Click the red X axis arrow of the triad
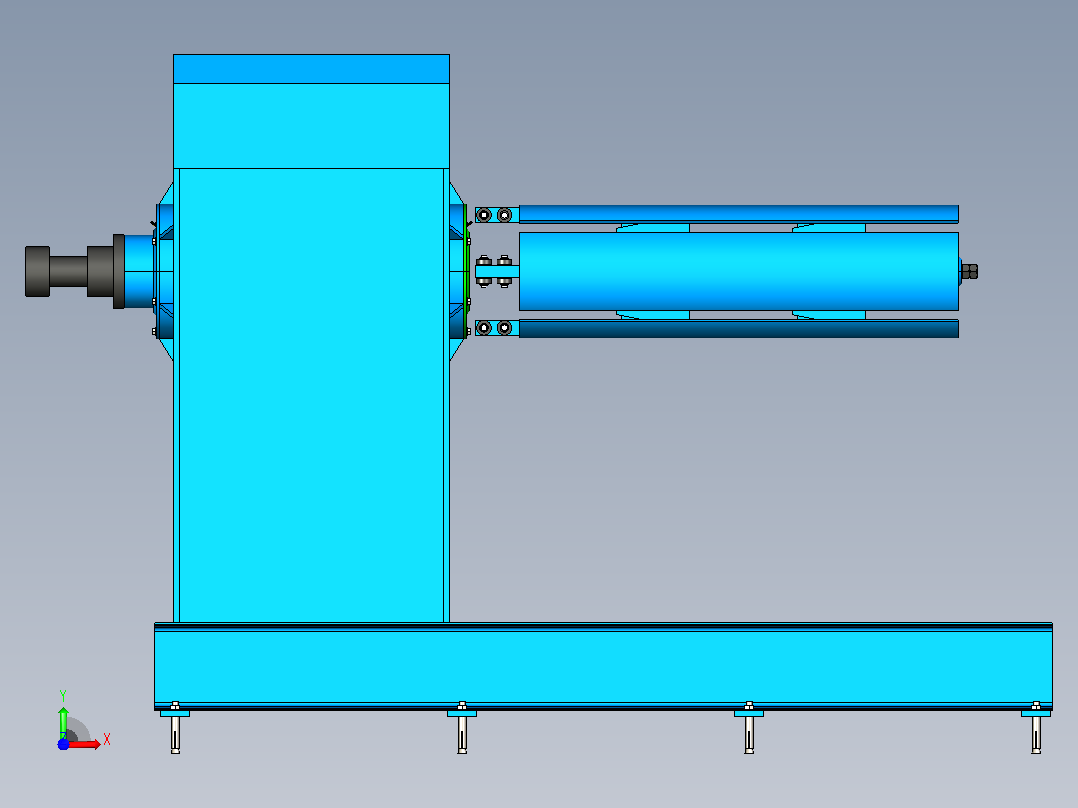The height and width of the screenshot is (808, 1078). tap(85, 744)
